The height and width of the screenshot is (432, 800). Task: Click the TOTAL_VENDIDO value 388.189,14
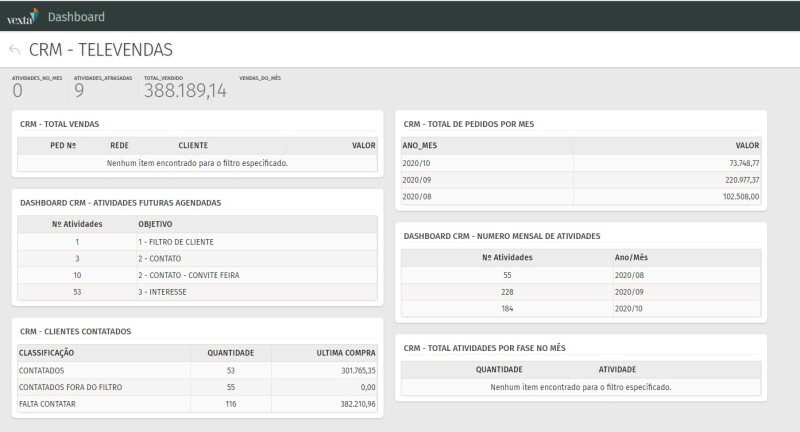[185, 91]
